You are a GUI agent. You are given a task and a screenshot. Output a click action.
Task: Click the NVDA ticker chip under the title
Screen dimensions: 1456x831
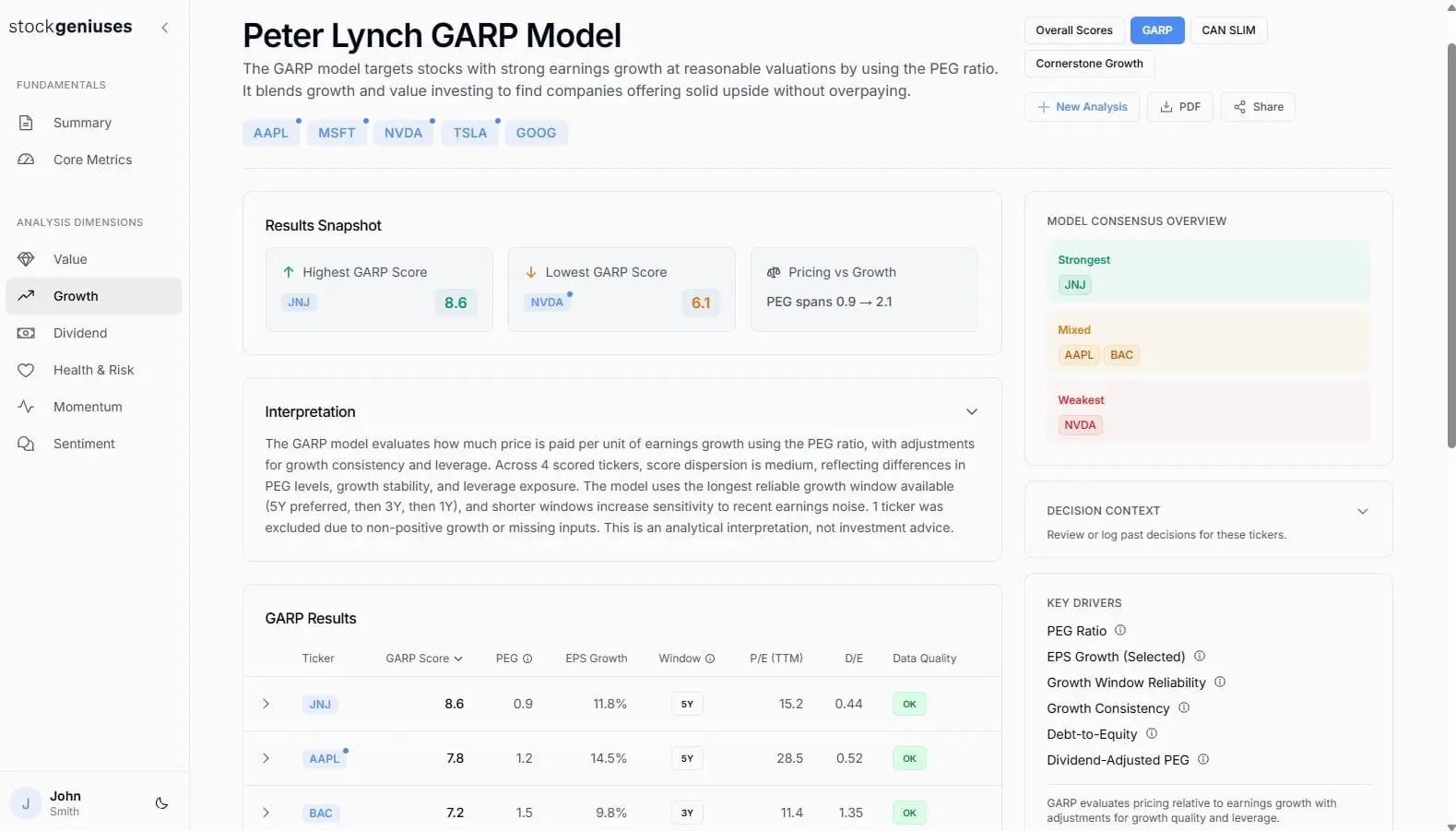click(x=403, y=133)
